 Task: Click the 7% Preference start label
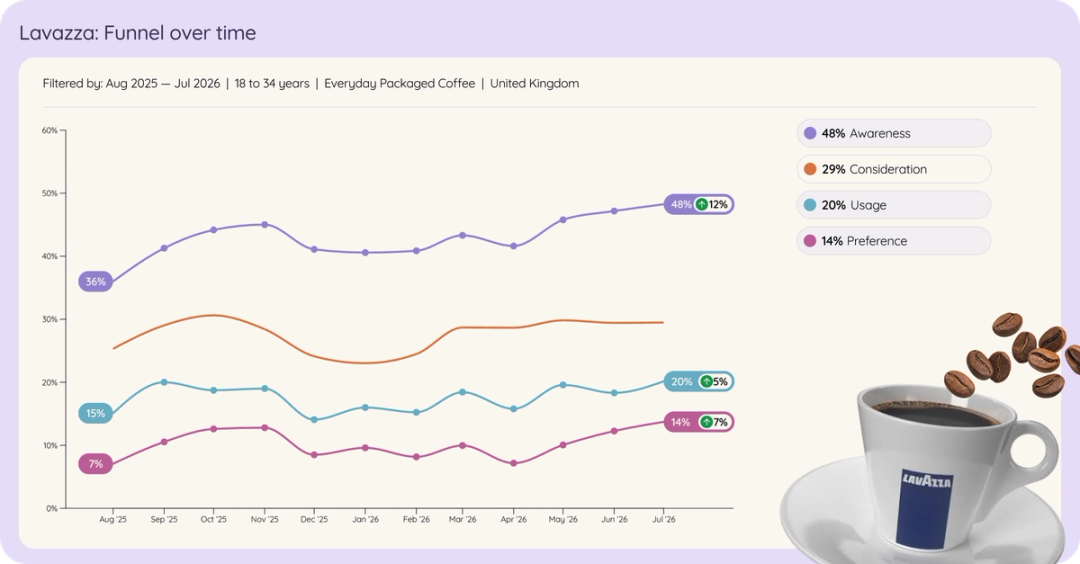pyautogui.click(x=96, y=464)
